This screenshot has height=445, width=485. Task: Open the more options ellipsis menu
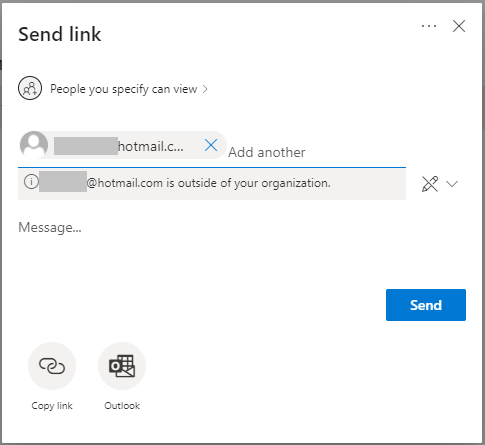point(429,26)
